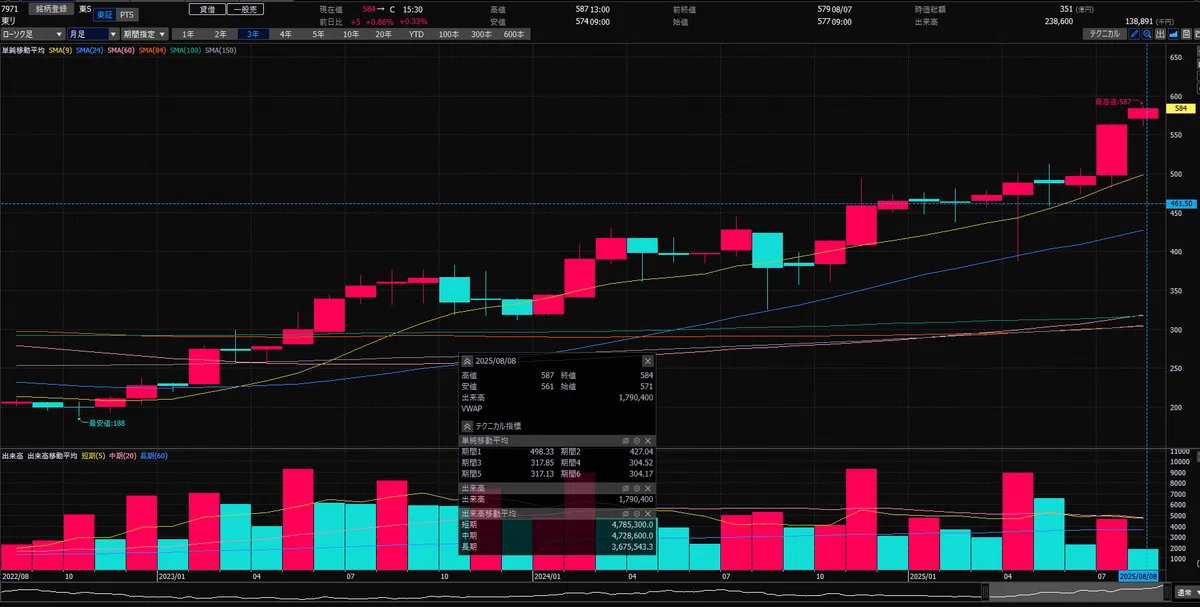Select the pencil drawing tool icon

(x=1134, y=34)
